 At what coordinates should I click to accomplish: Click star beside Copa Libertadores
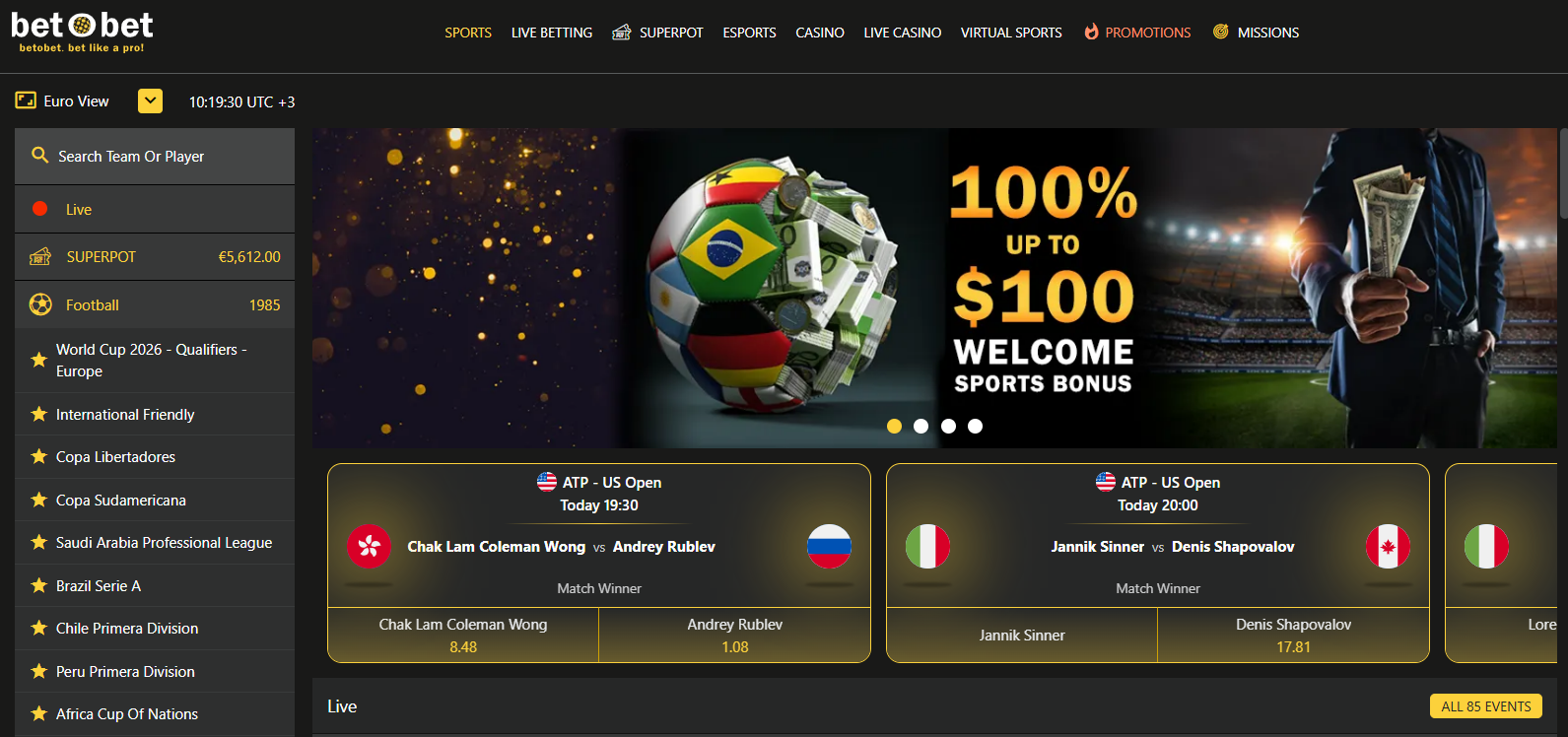pyautogui.click(x=39, y=456)
